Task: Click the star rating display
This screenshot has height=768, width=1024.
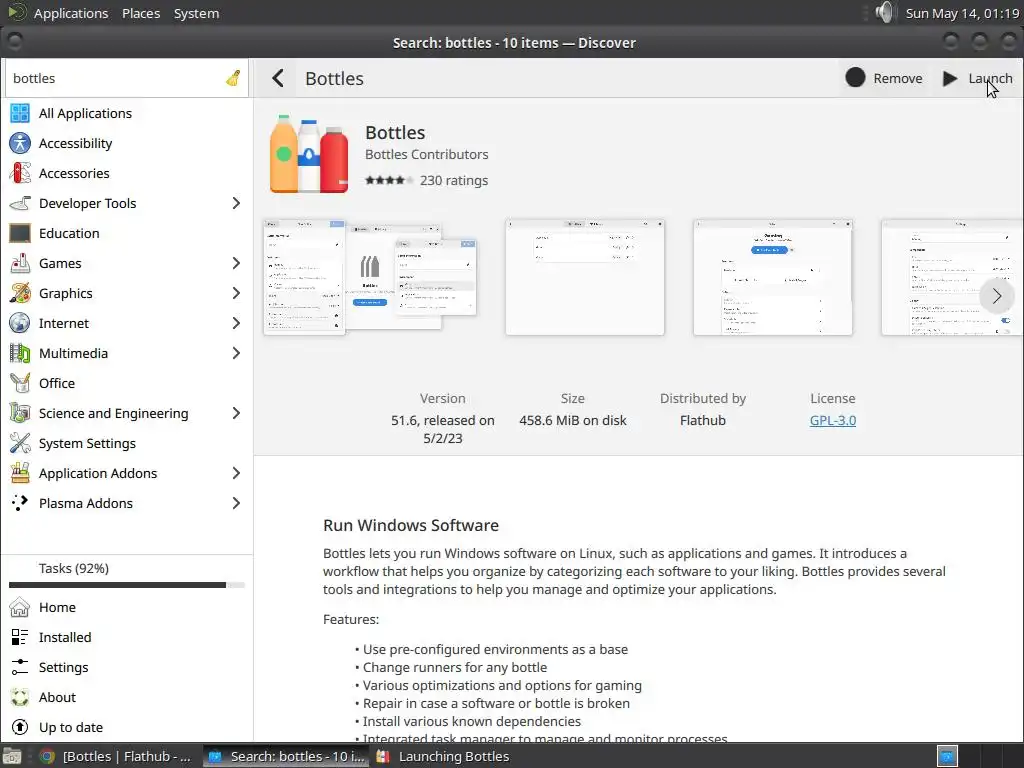Action: [389, 180]
